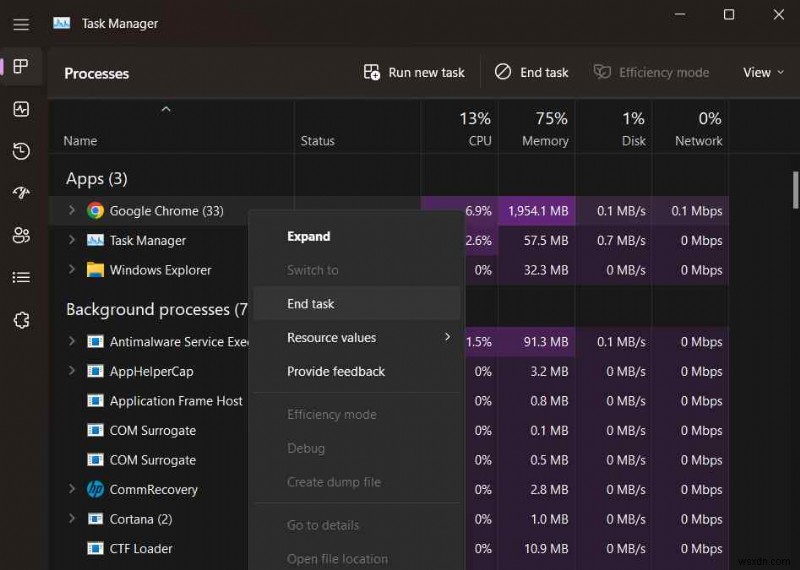
Task: Click the Antimalware Service Executable icon
Action: (x=95, y=341)
